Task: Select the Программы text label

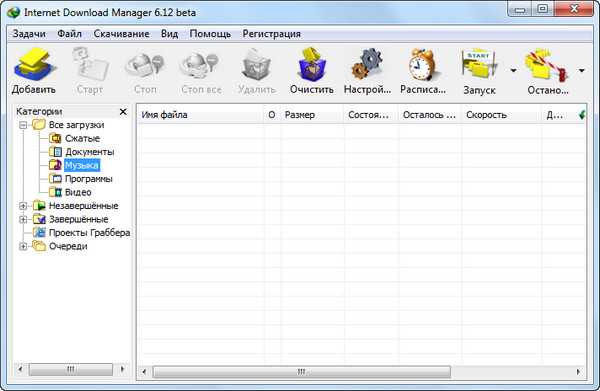Action: (x=89, y=179)
